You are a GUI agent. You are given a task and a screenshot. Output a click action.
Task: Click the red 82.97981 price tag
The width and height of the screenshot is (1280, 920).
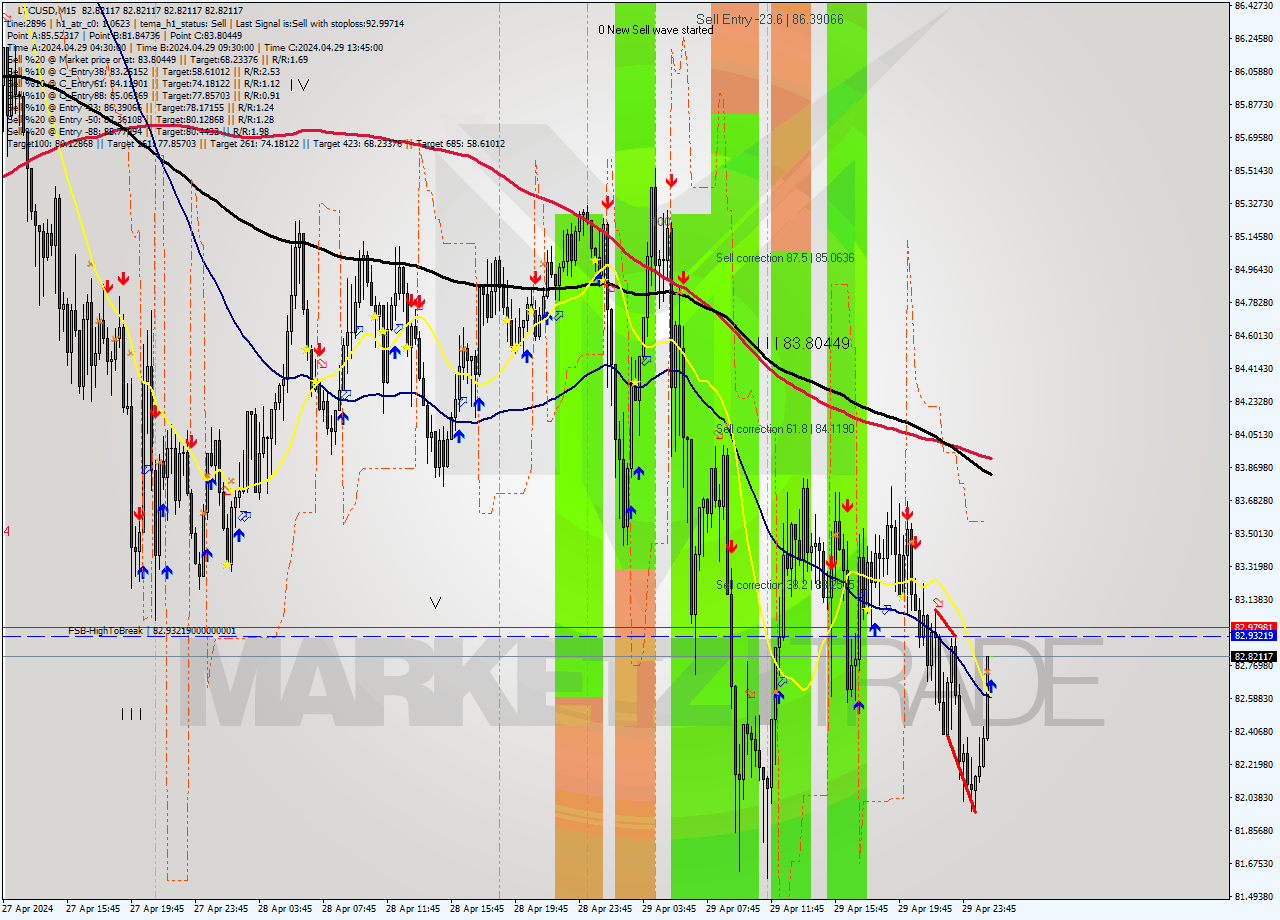click(x=1254, y=627)
